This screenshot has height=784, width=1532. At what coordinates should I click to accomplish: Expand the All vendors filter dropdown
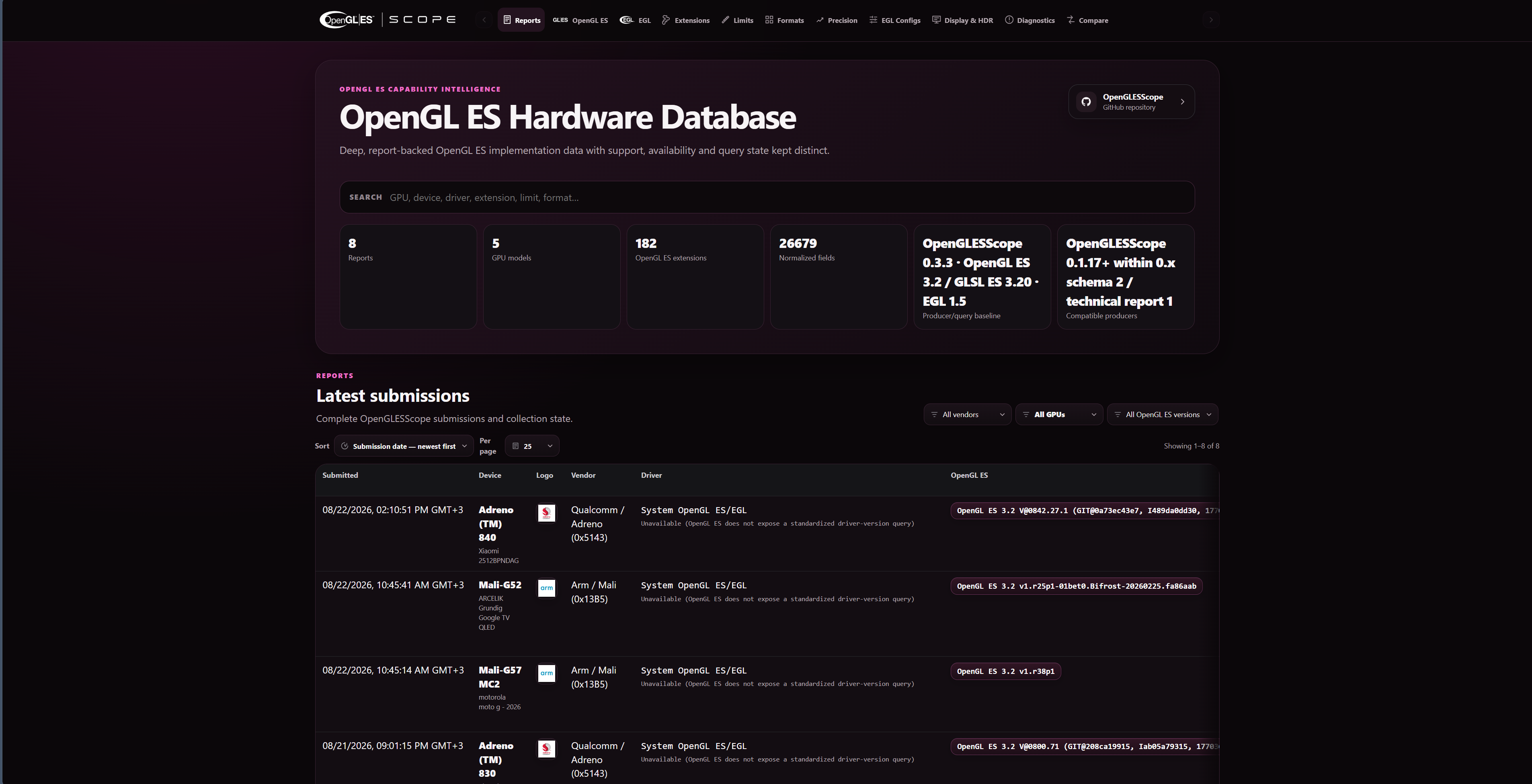[968, 415]
